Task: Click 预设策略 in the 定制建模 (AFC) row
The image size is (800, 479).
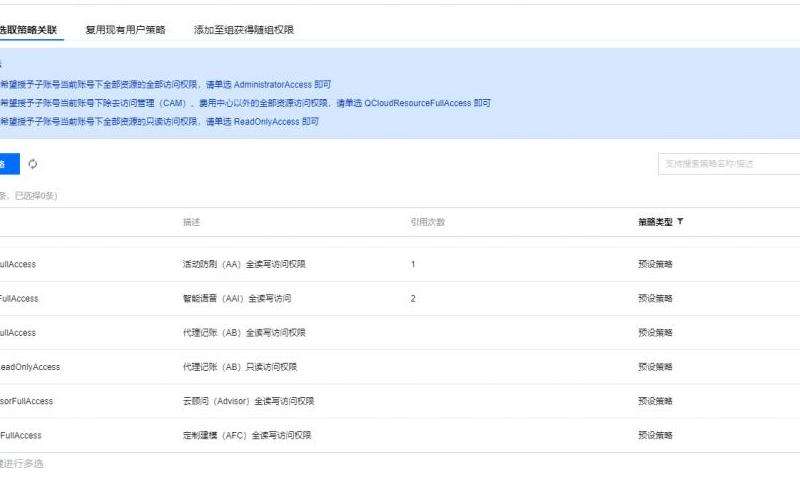Action: [655, 435]
